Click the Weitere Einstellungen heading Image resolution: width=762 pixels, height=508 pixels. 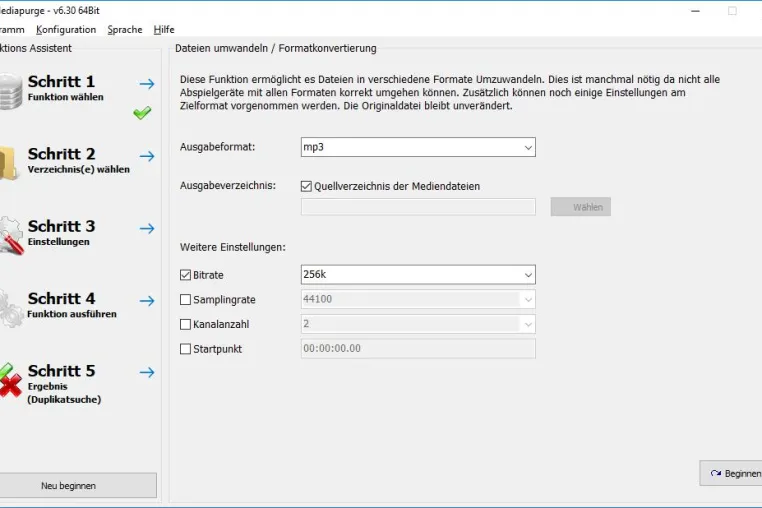pos(233,247)
